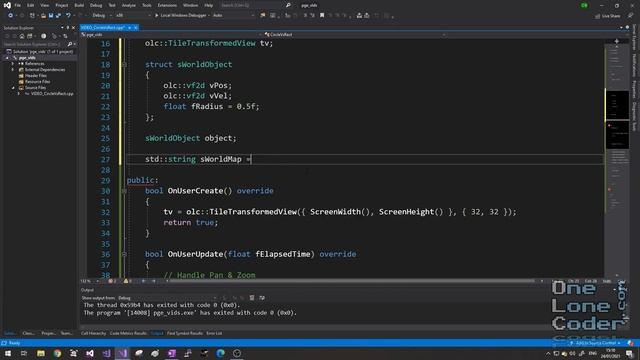Toggle word wrap in Output window
This screenshot has width=640, height=360.
[262, 298]
